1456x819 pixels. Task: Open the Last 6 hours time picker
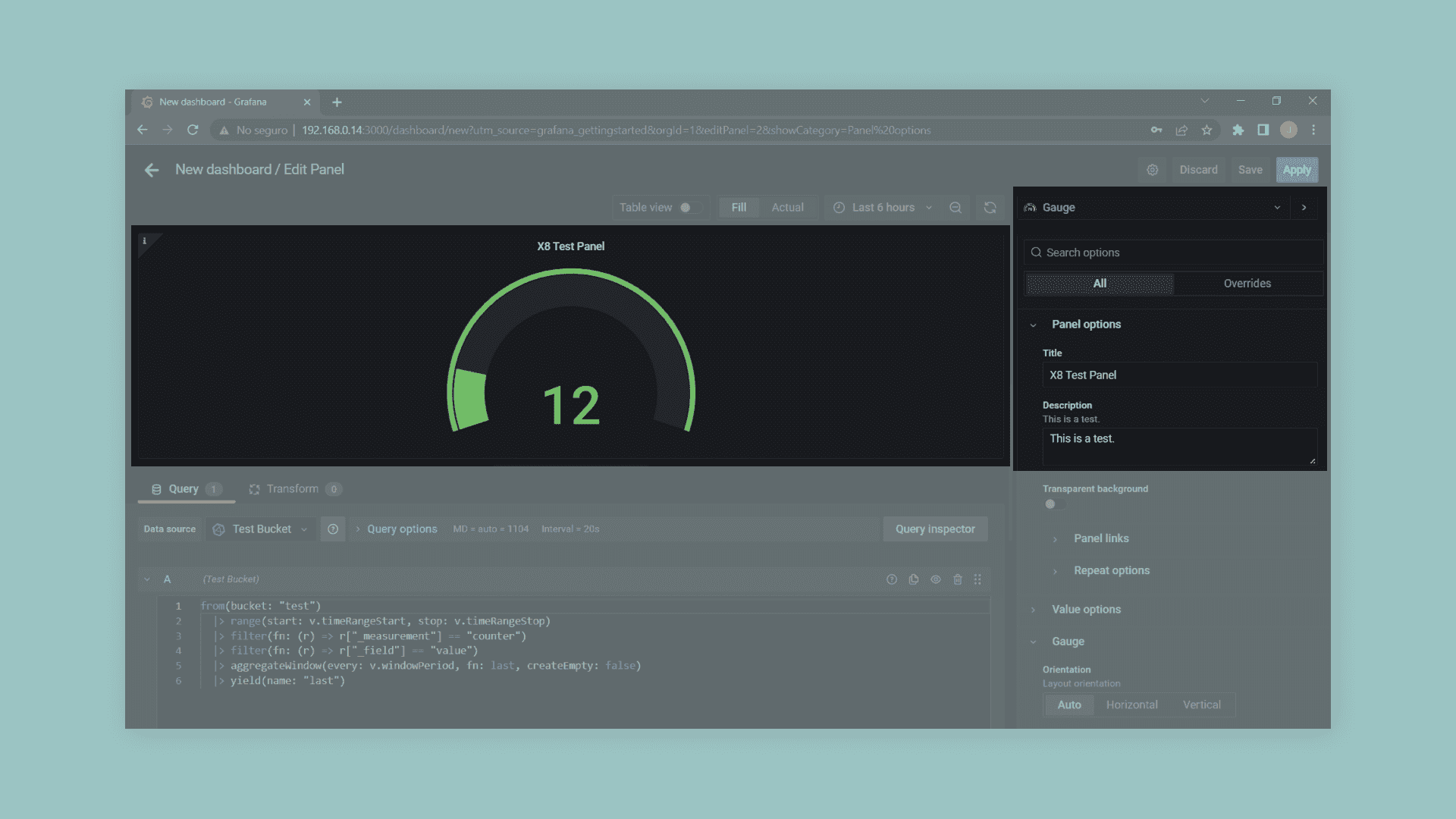click(x=883, y=208)
